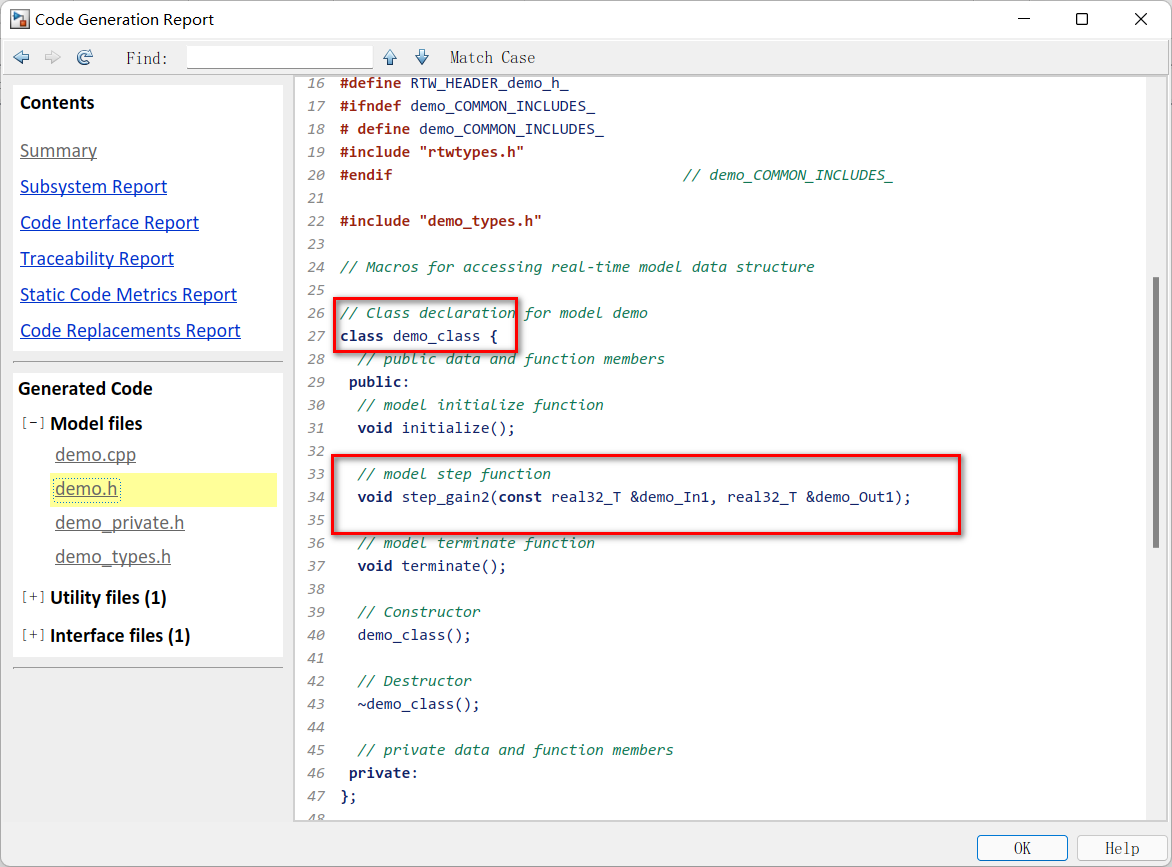Click the '// Macros for accessing' comment line
Screen dimensions: 1172x867
click(577, 267)
